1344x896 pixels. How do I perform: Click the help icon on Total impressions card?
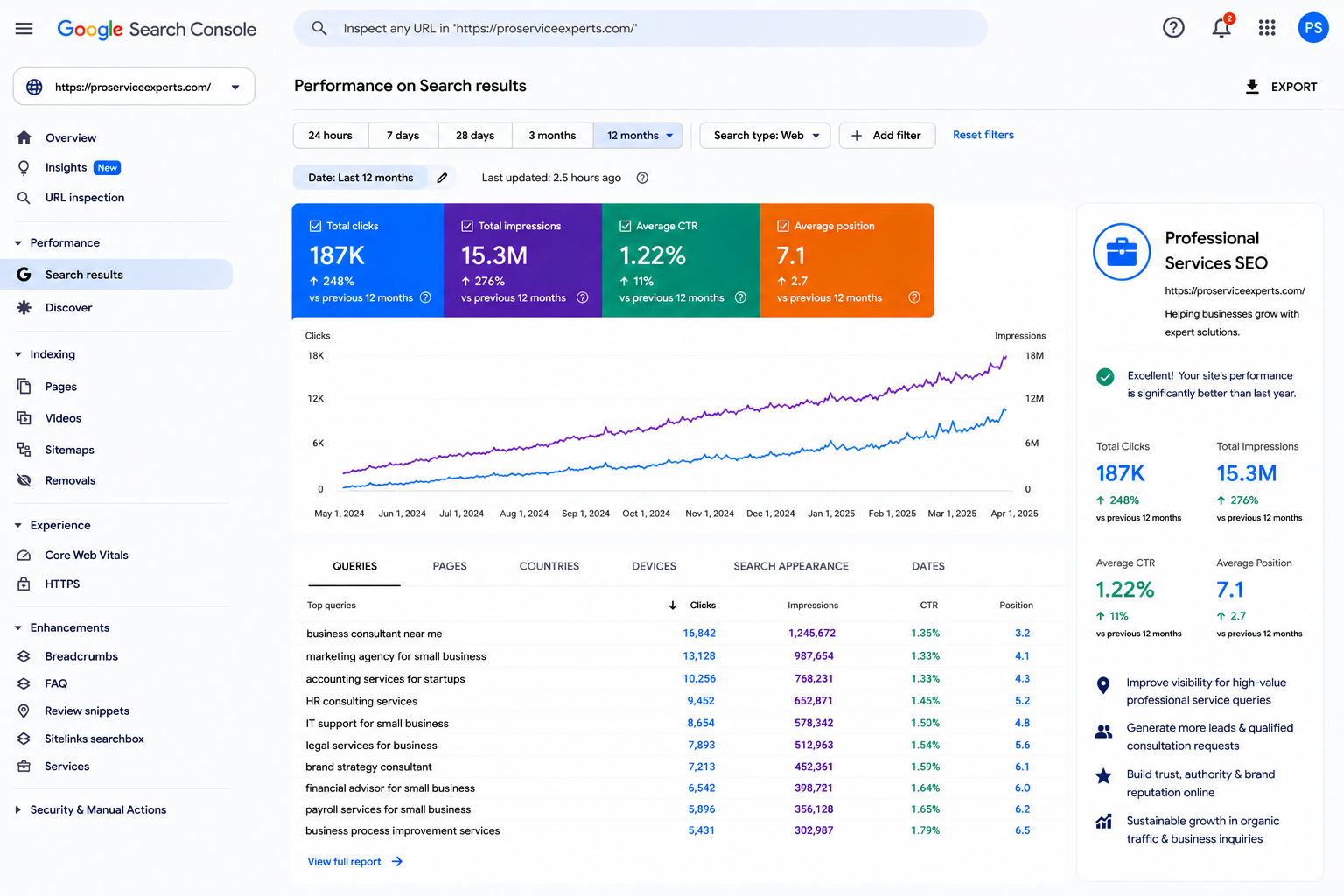[x=583, y=297]
